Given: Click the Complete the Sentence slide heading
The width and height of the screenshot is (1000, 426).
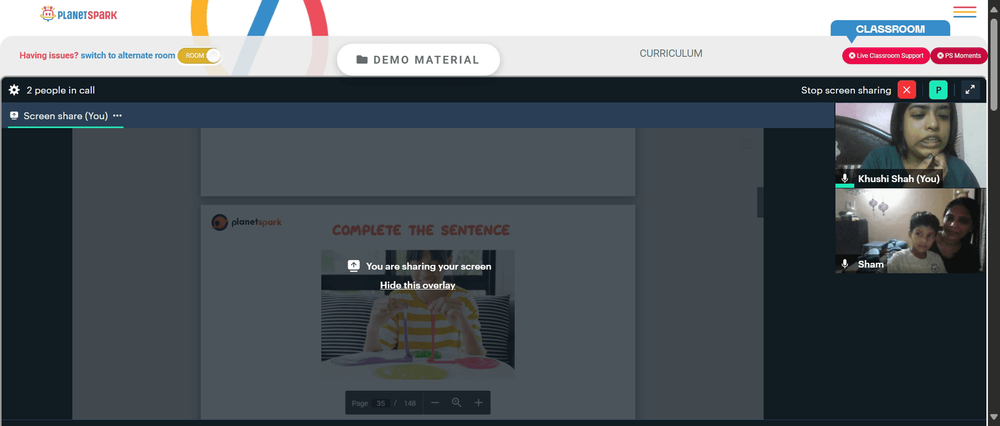Looking at the screenshot, I should tap(421, 230).
